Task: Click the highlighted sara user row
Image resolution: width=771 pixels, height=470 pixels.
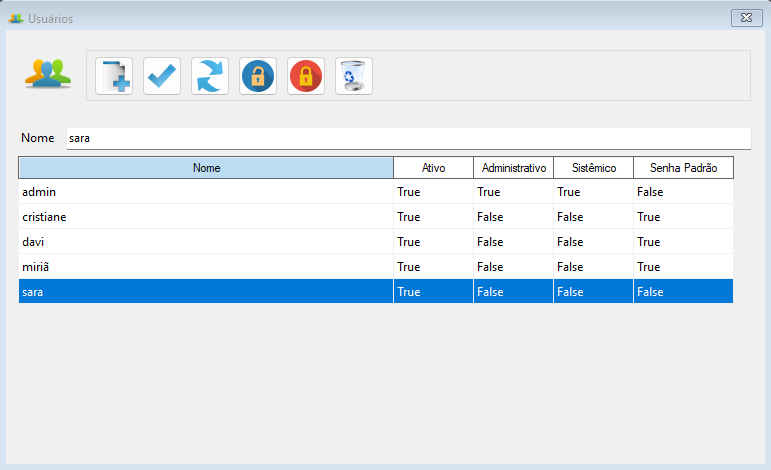Action: pos(205,292)
